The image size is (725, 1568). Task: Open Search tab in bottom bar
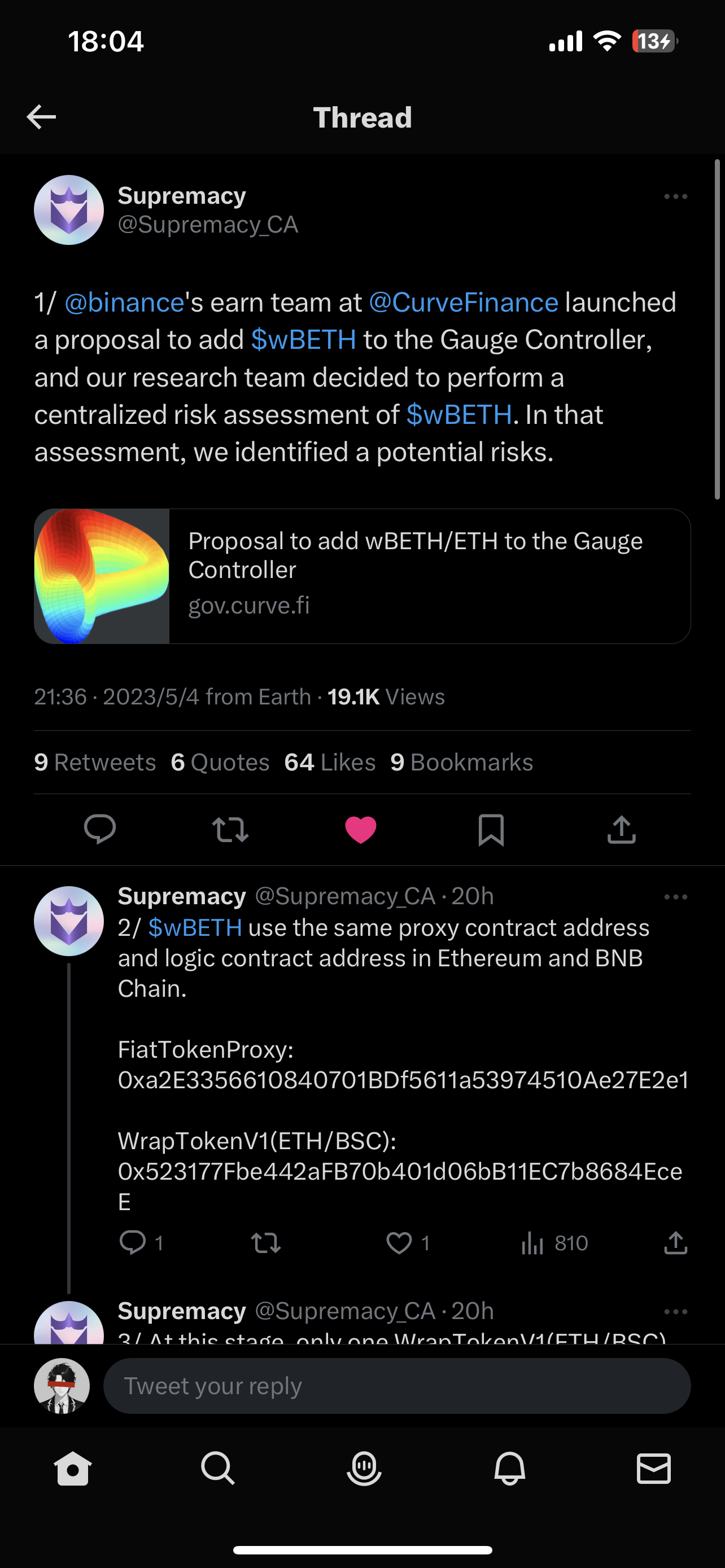[217, 1468]
